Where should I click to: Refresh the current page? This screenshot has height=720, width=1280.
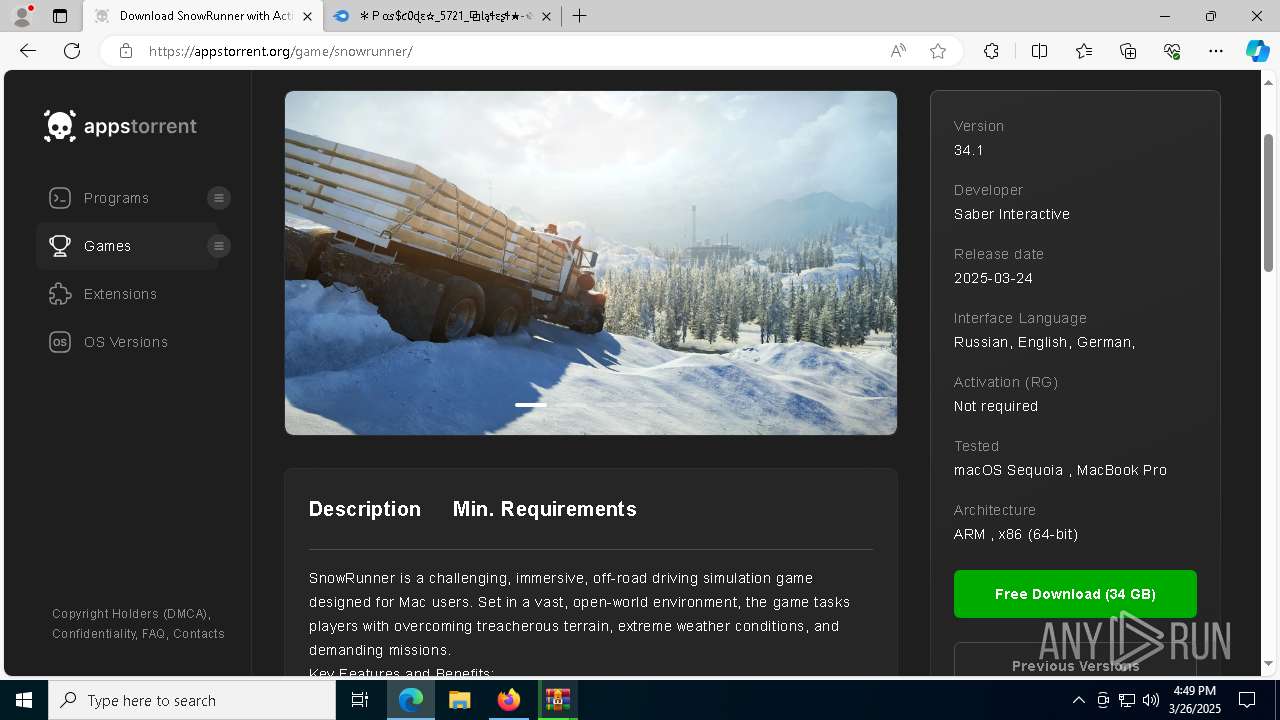[72, 51]
